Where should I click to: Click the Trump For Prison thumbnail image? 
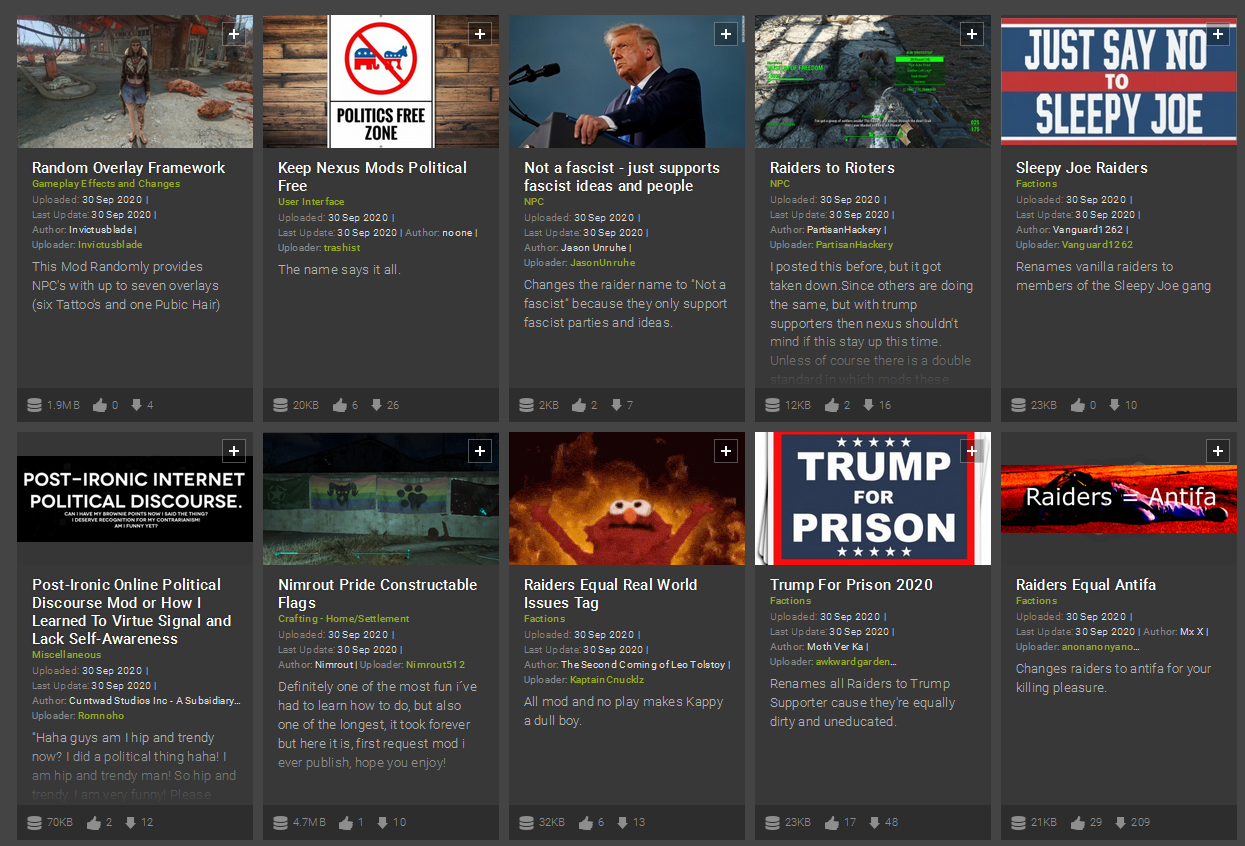(873, 498)
